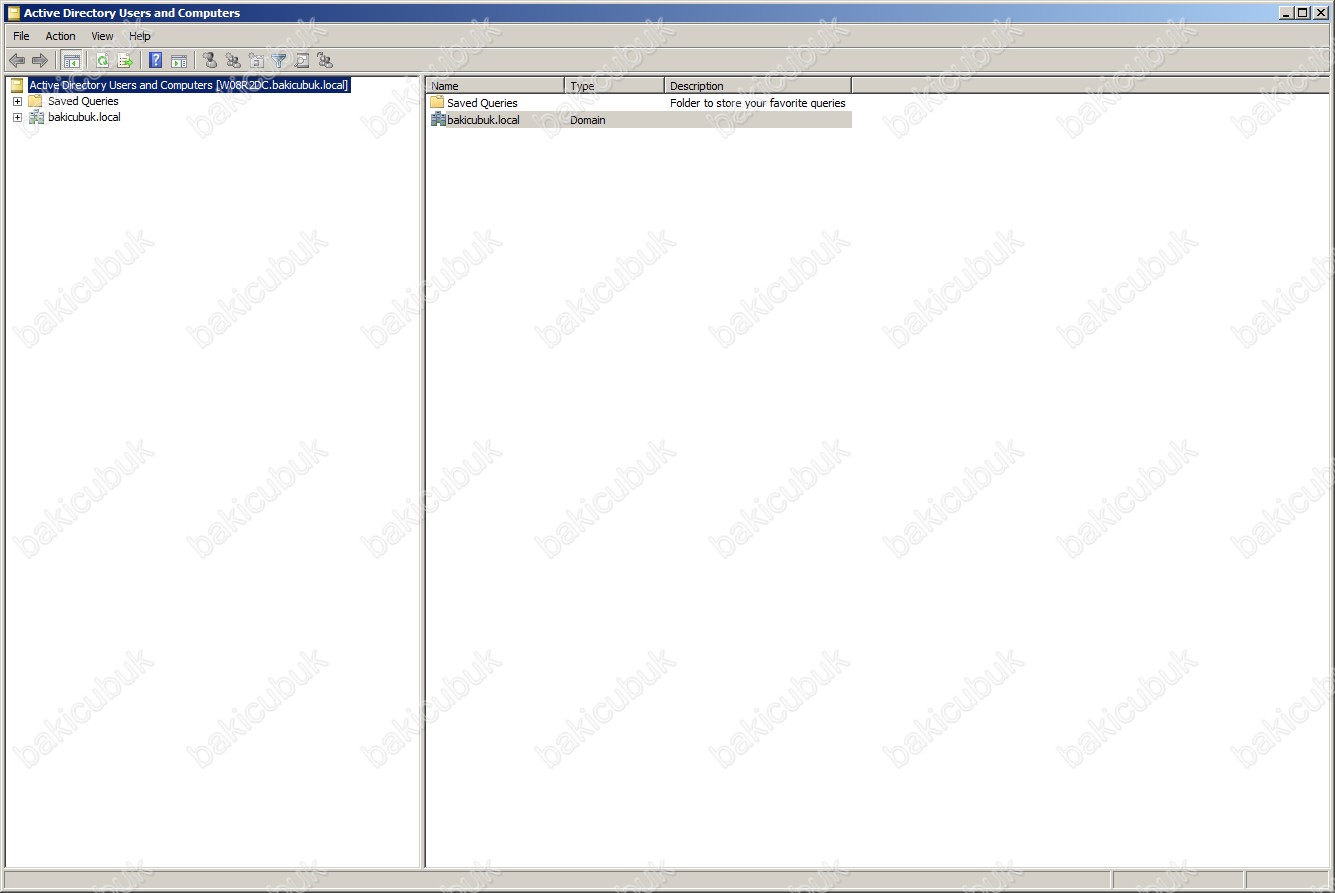
Task: Select Active Directory Users and Computers root node
Action: click(189, 85)
